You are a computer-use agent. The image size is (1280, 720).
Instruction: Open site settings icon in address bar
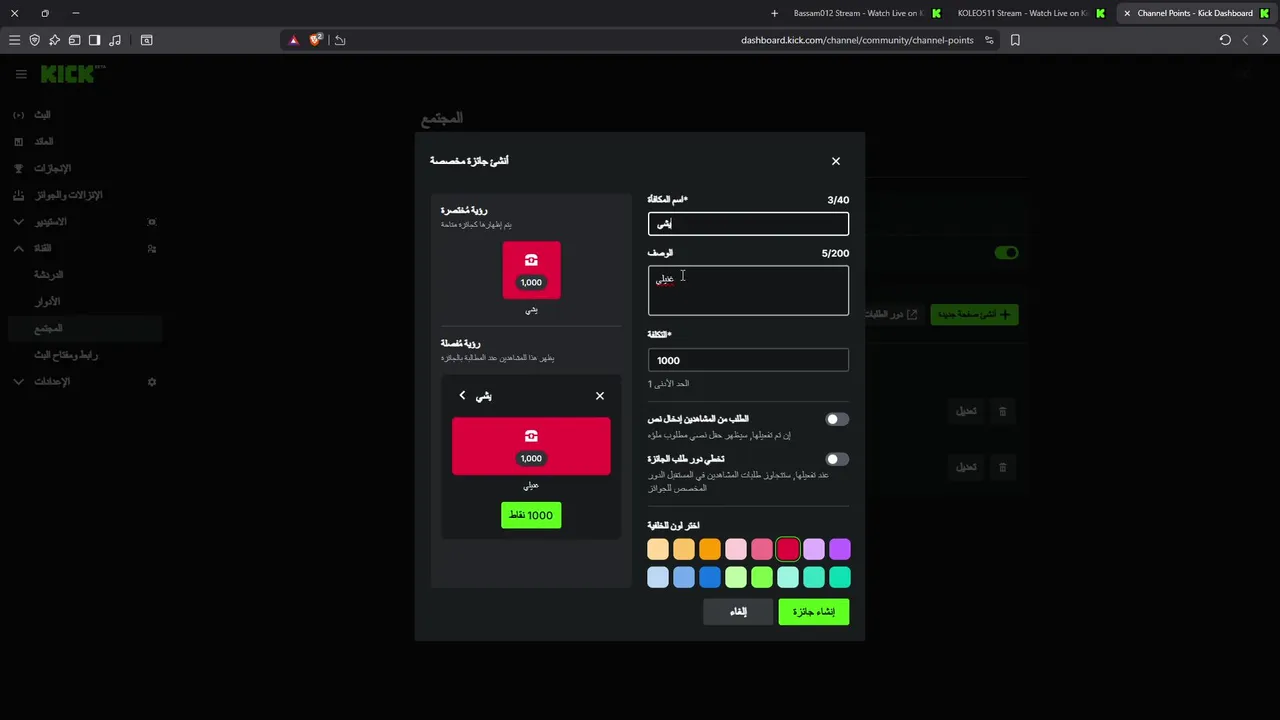coord(989,40)
